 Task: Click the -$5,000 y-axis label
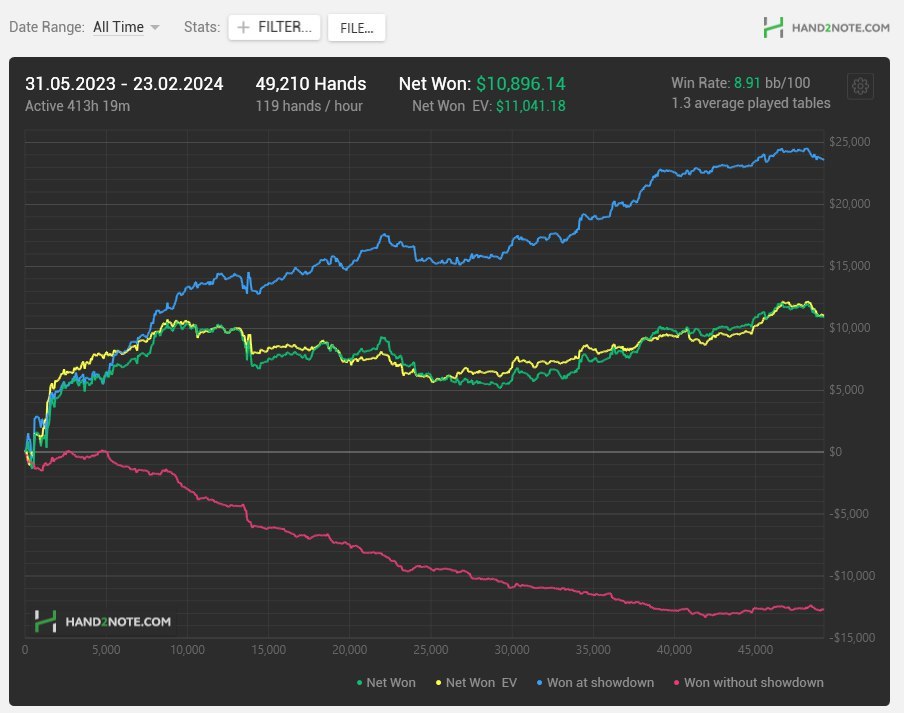849,514
